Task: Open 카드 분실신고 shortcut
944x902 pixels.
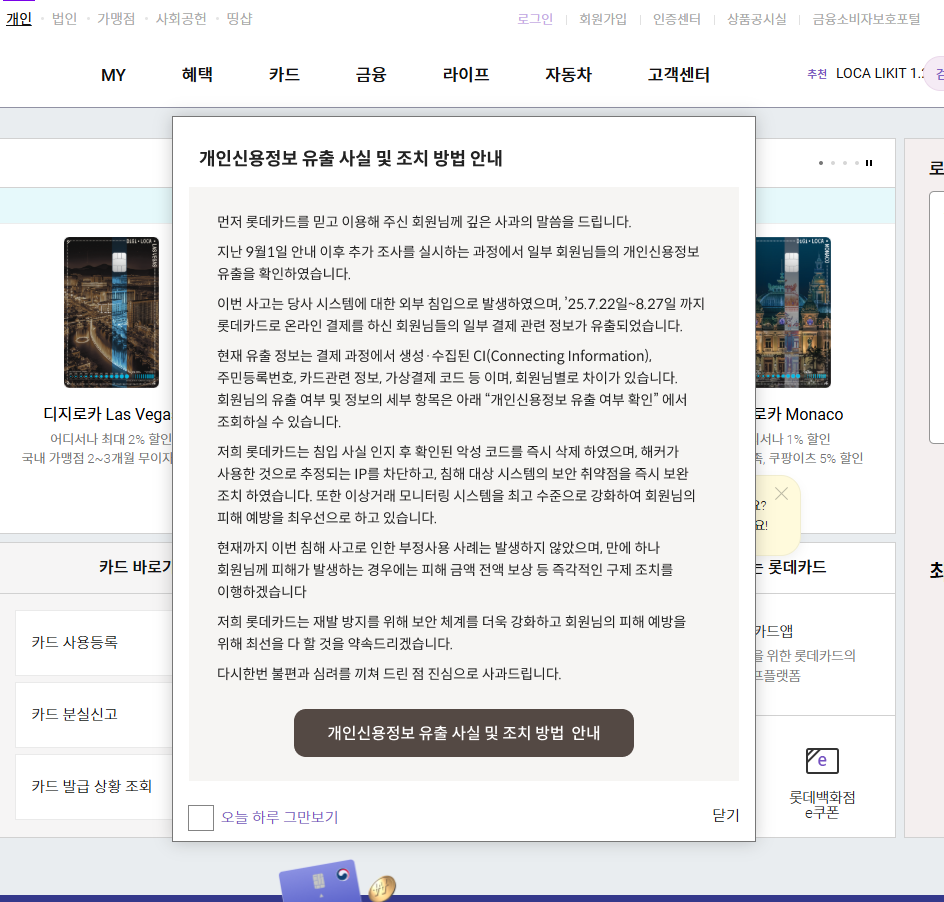Action: (x=94, y=715)
